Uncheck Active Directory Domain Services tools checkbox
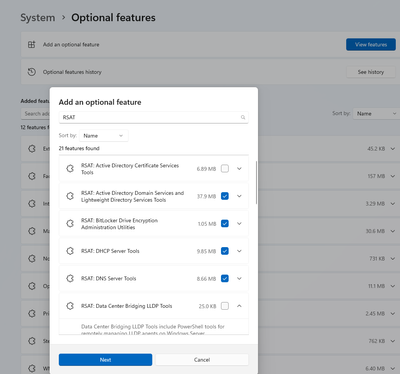Image resolution: width=400 pixels, height=374 pixels. 225,196
